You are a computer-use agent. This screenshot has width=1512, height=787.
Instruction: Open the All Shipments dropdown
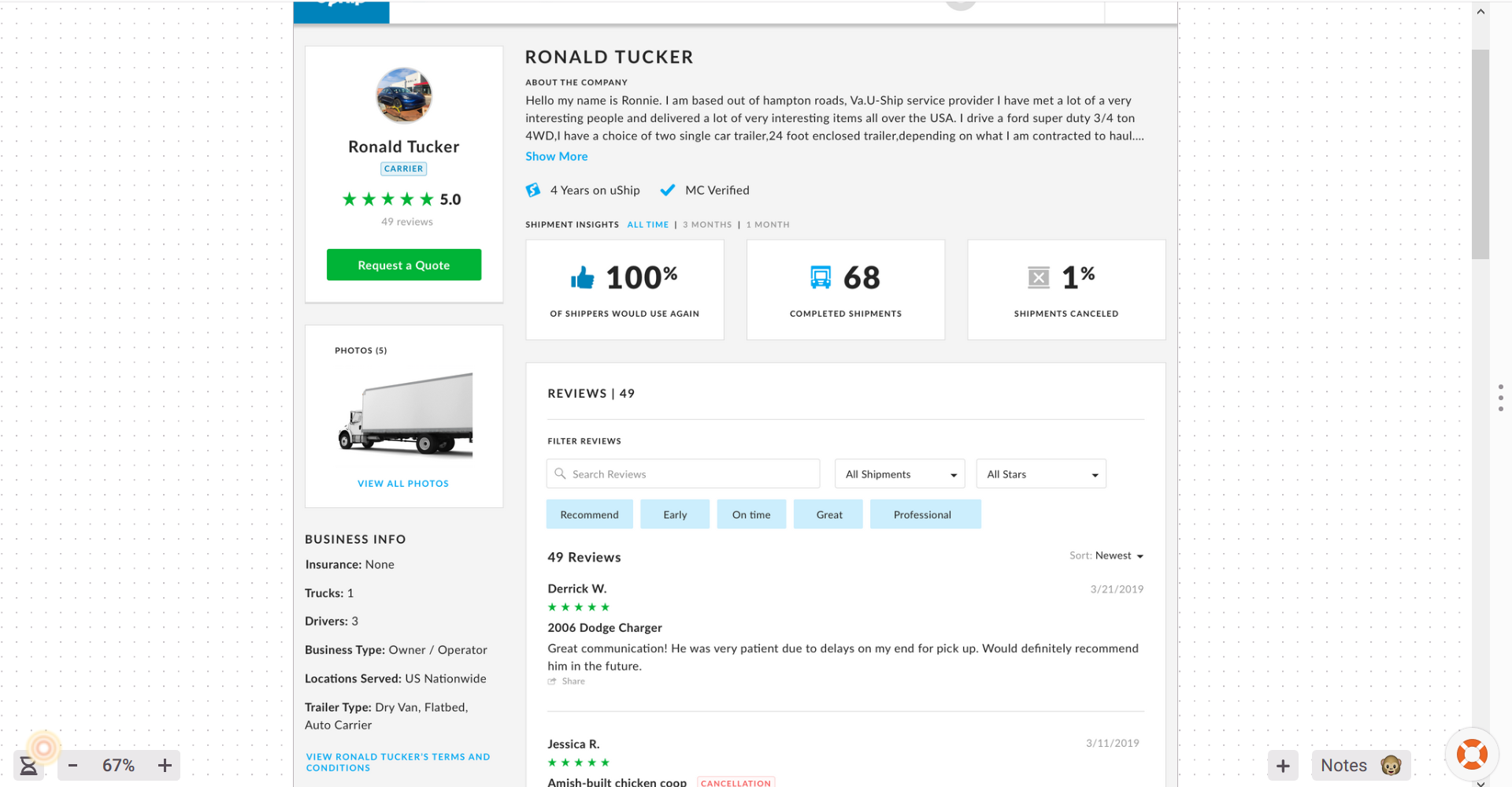point(899,473)
